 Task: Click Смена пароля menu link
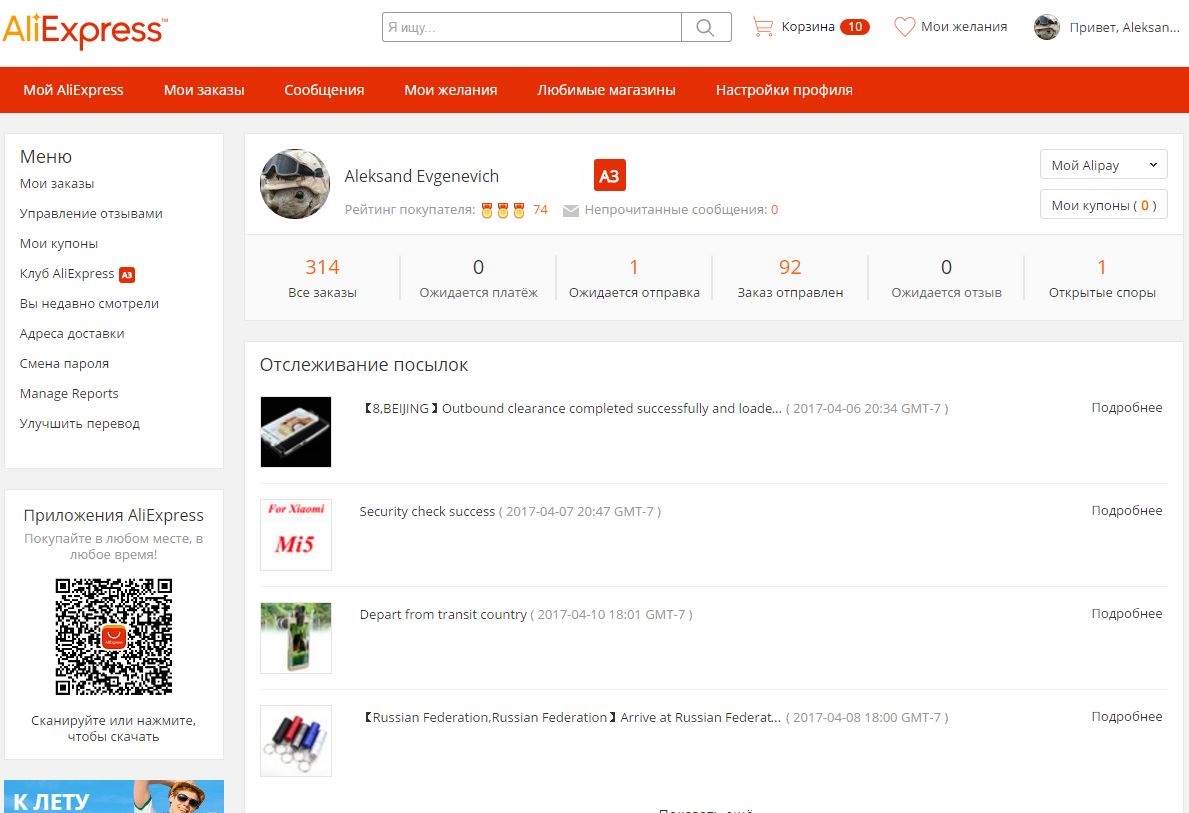[x=64, y=363]
